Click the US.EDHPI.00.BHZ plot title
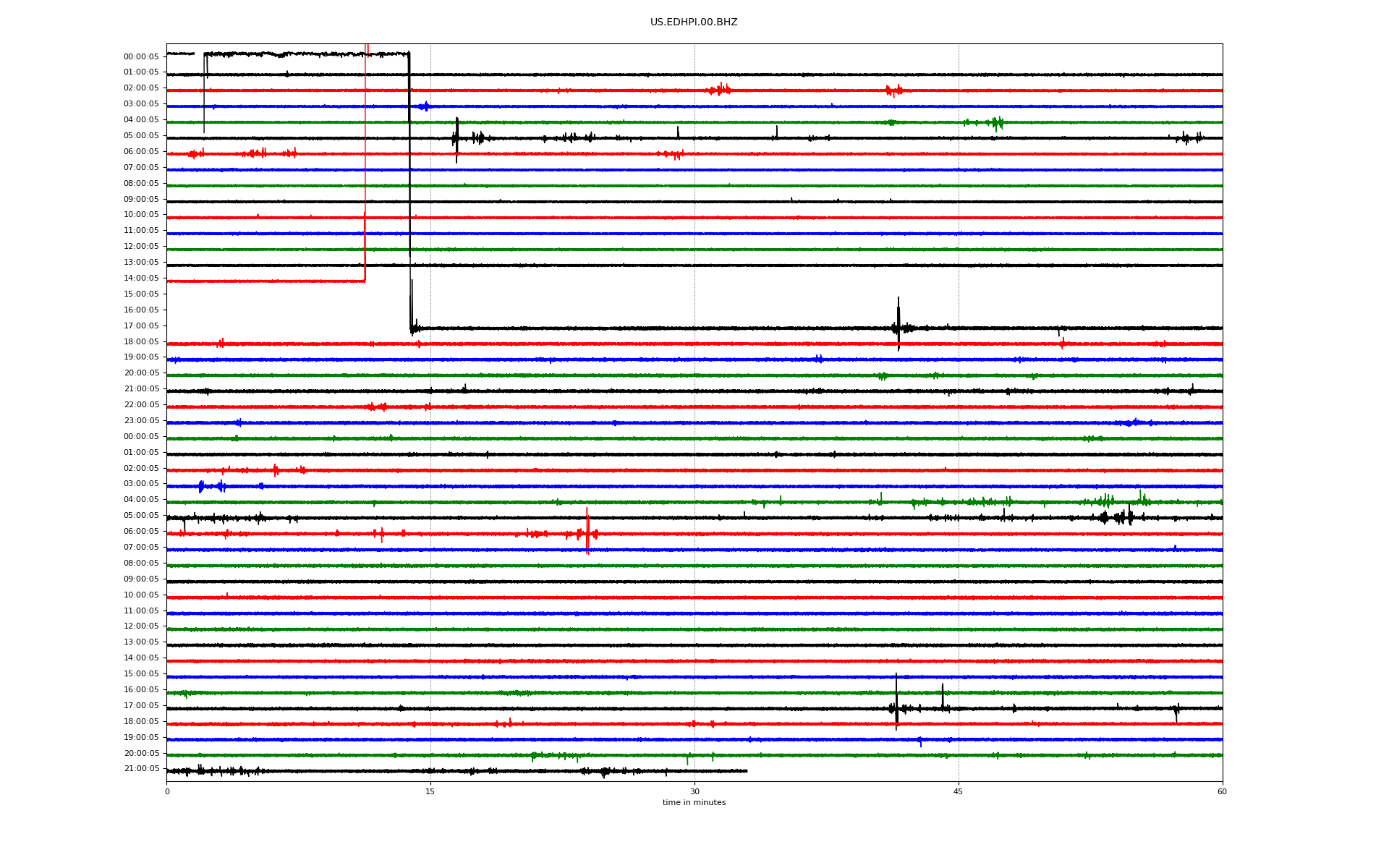This screenshot has height=868, width=1389. pyautogui.click(x=693, y=22)
